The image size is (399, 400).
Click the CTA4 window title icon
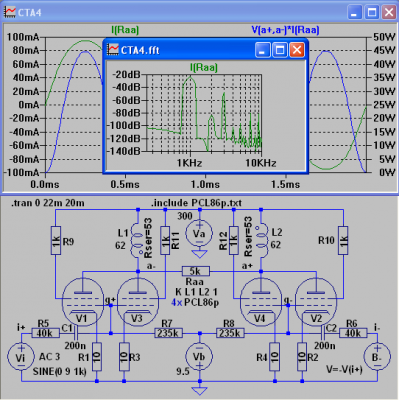tap(10, 12)
